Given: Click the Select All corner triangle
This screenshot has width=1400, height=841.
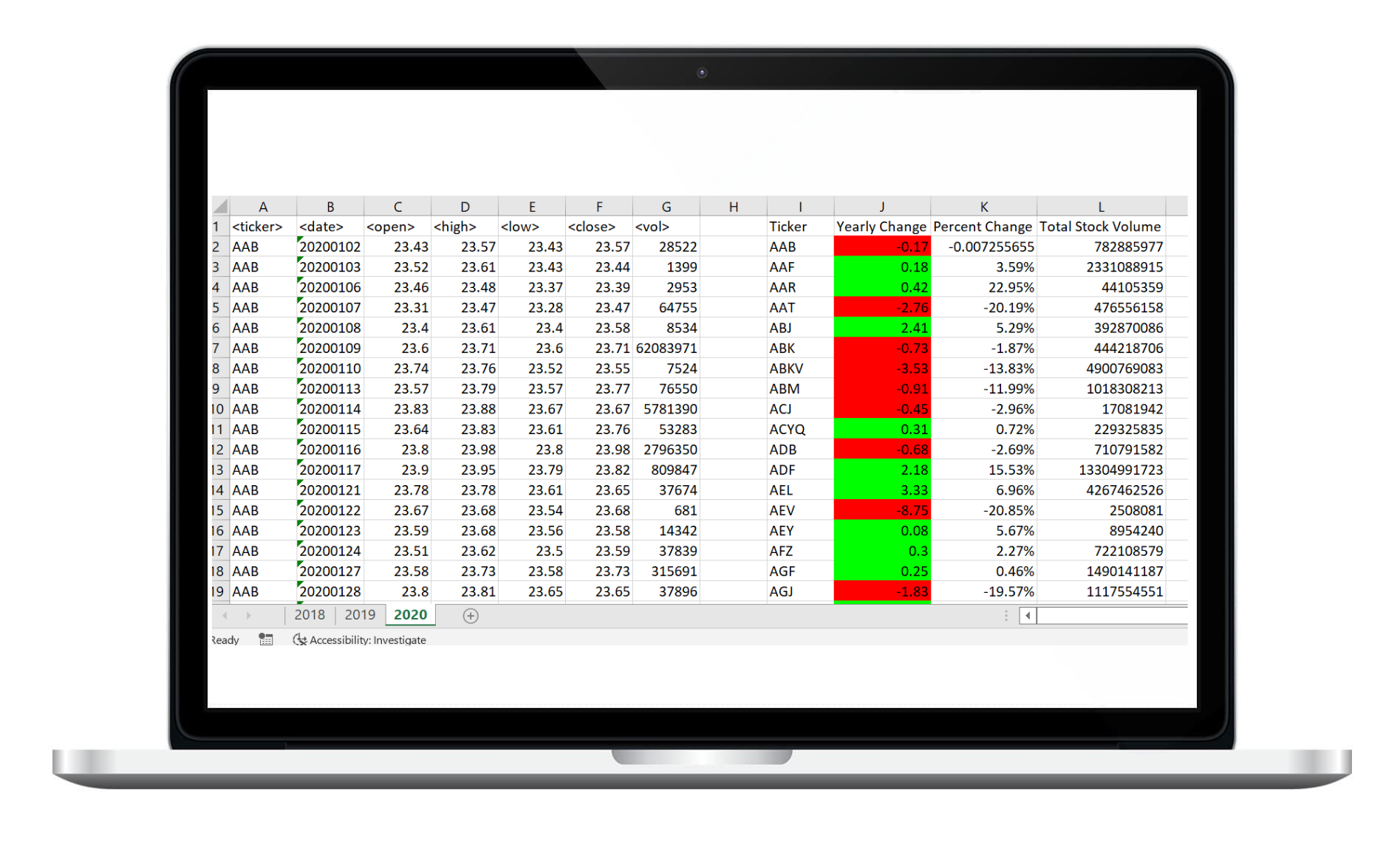Looking at the screenshot, I should [x=220, y=206].
